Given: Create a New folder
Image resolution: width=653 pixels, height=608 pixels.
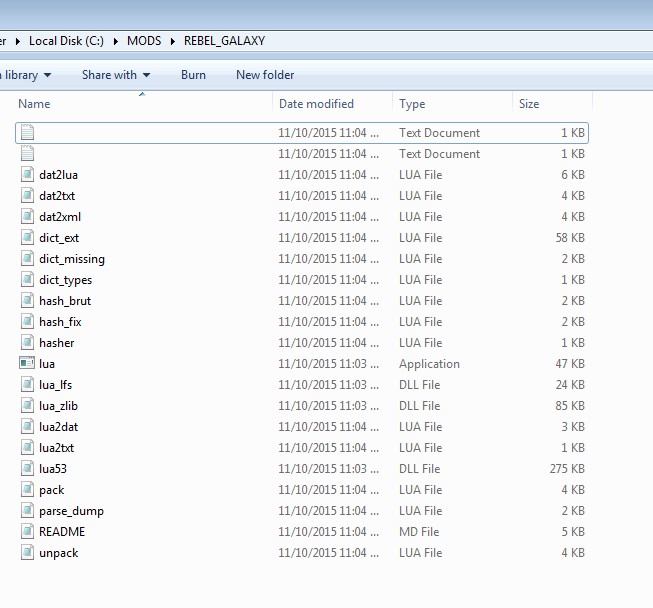Looking at the screenshot, I should pos(265,75).
